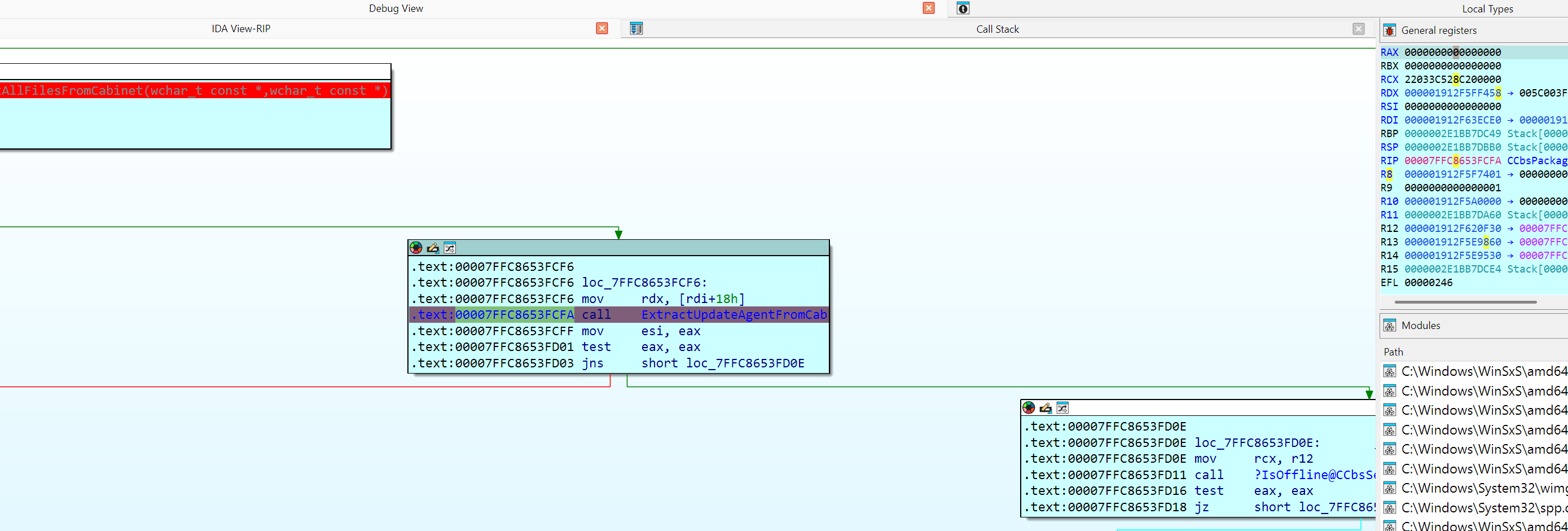Click the Modules panel icon
This screenshot has width=1568, height=531.
tap(1390, 326)
